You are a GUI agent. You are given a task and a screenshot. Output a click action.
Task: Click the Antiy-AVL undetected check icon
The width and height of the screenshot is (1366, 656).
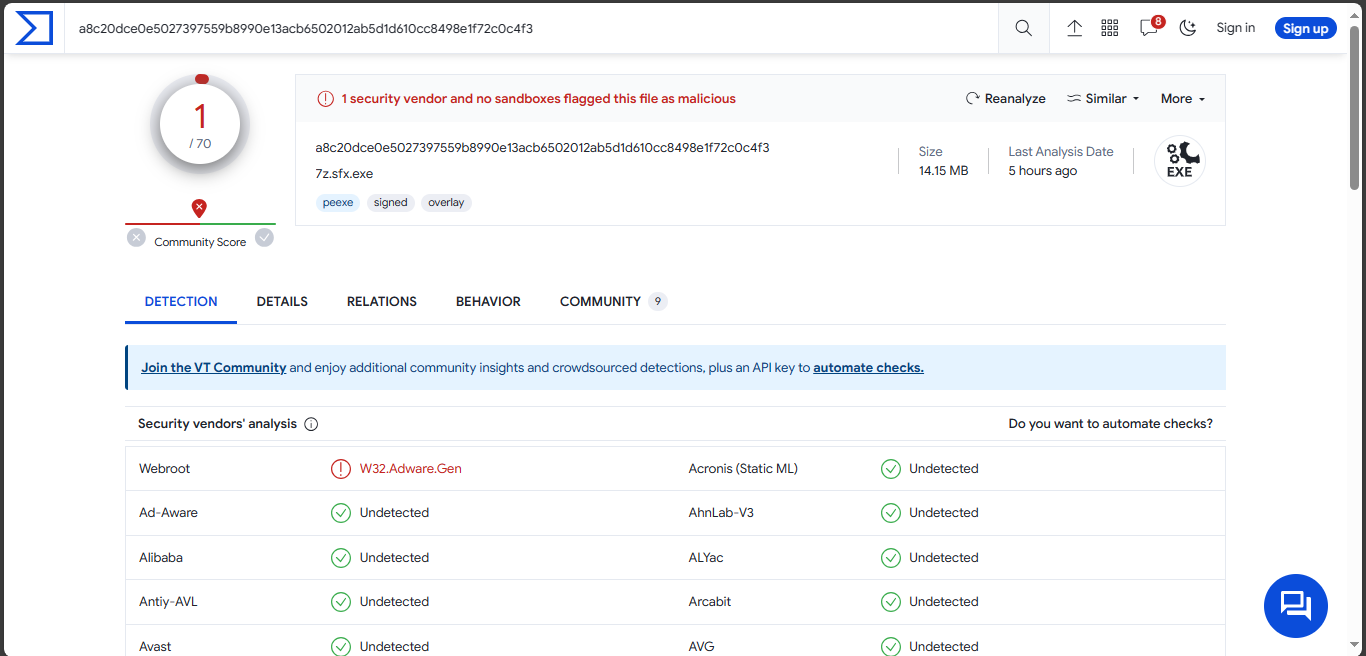[x=341, y=602]
